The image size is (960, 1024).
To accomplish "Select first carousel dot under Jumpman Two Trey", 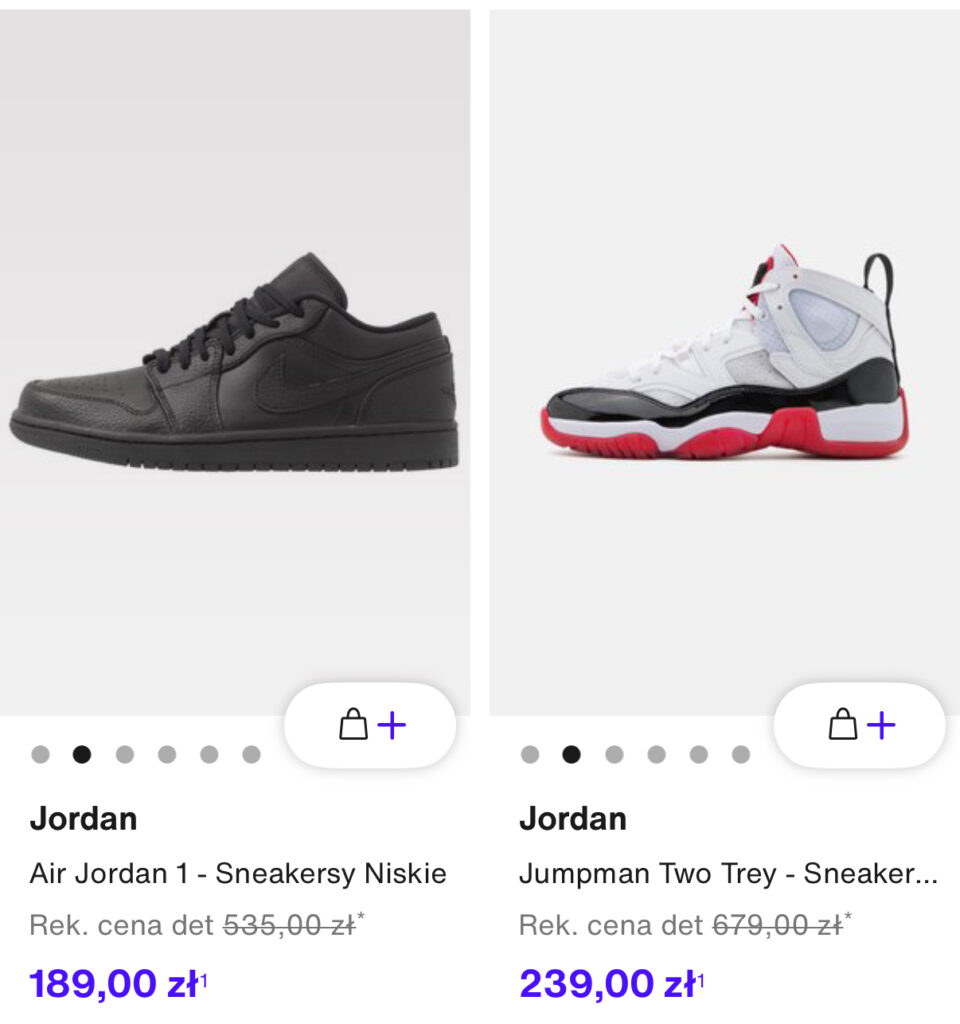I will coord(530,754).
